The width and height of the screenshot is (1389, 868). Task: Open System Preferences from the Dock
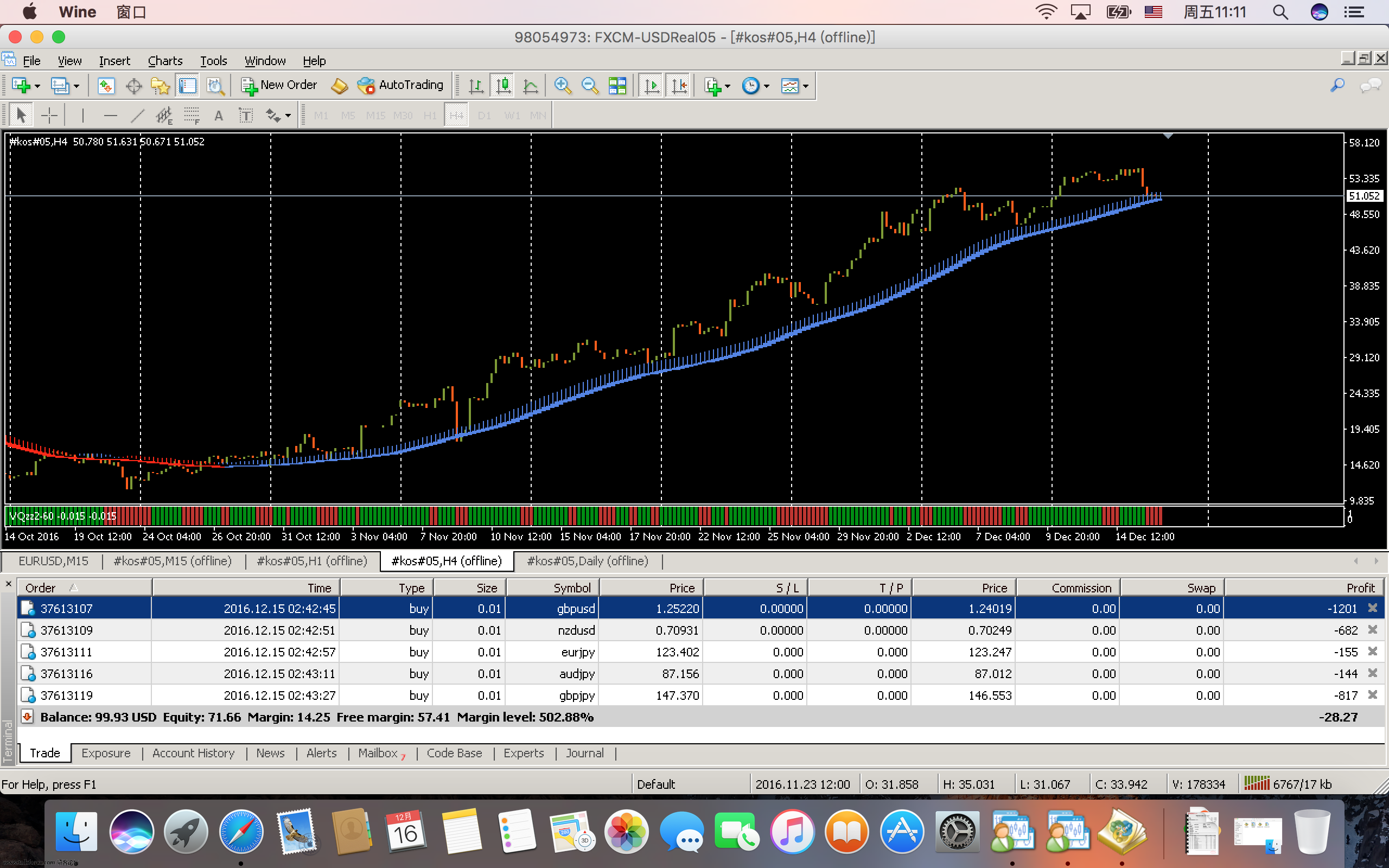click(x=957, y=831)
